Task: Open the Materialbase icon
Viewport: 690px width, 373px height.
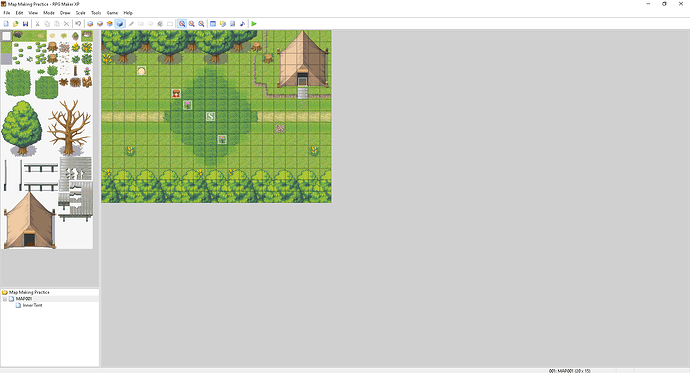Action: click(x=223, y=24)
